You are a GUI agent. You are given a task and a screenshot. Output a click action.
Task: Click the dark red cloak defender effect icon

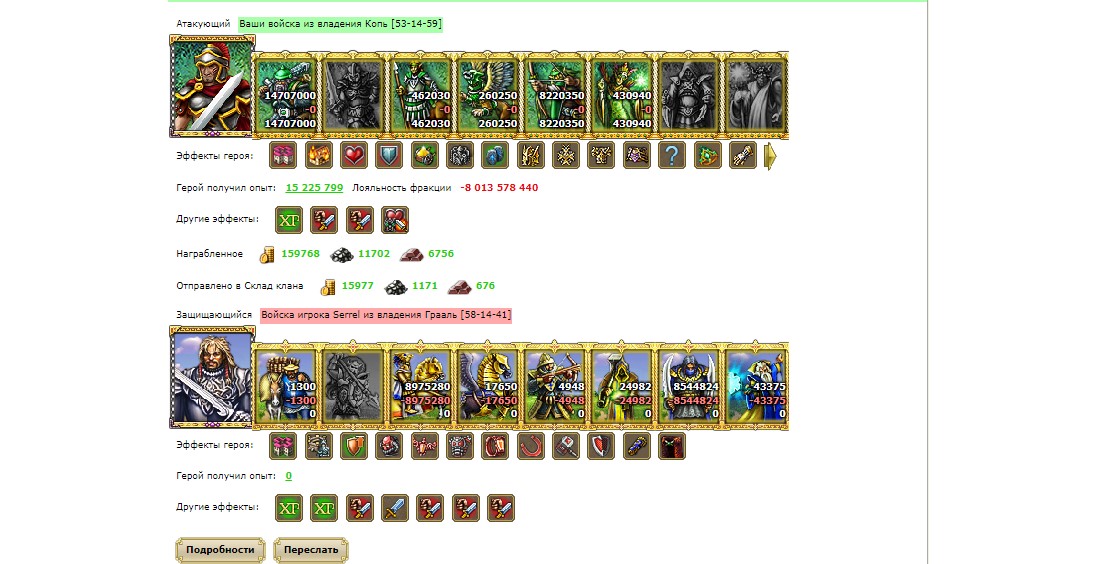point(672,445)
